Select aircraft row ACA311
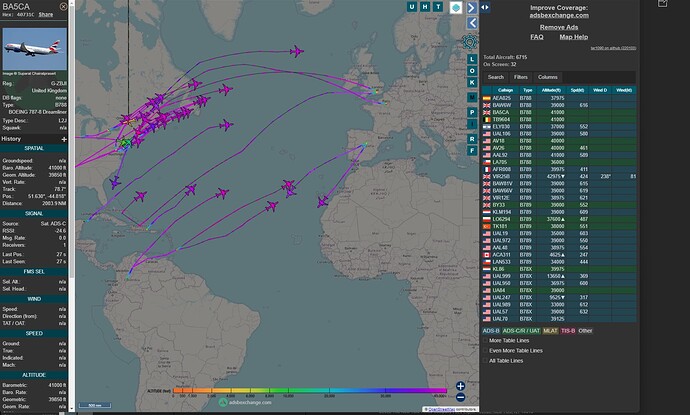690x415 pixels. [559, 255]
